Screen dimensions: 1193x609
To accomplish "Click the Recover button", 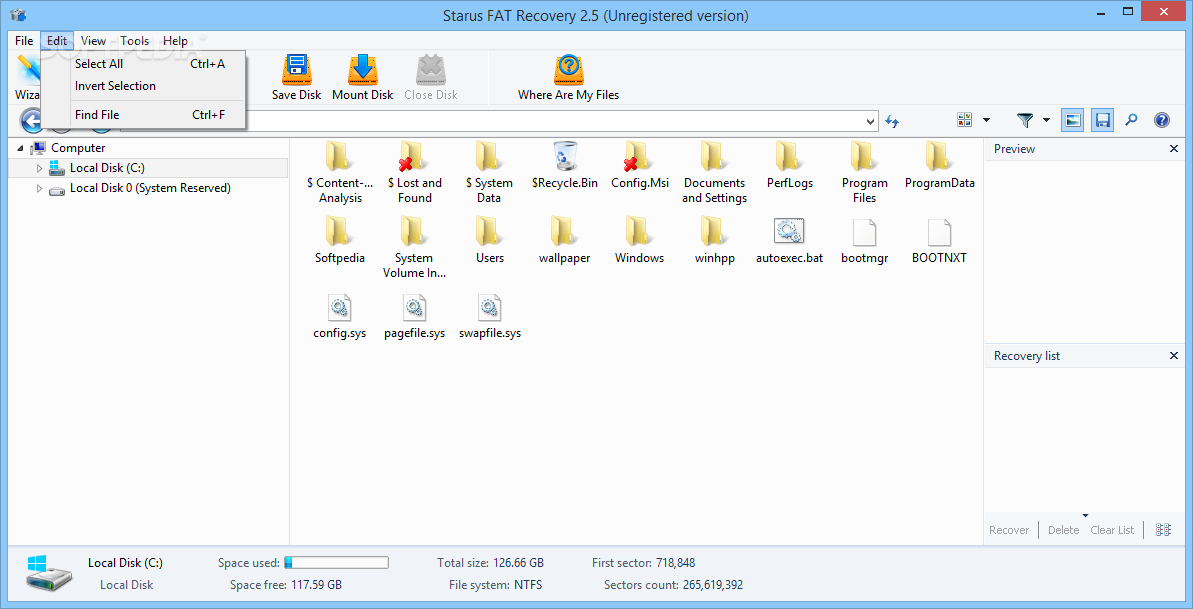I will [1009, 530].
